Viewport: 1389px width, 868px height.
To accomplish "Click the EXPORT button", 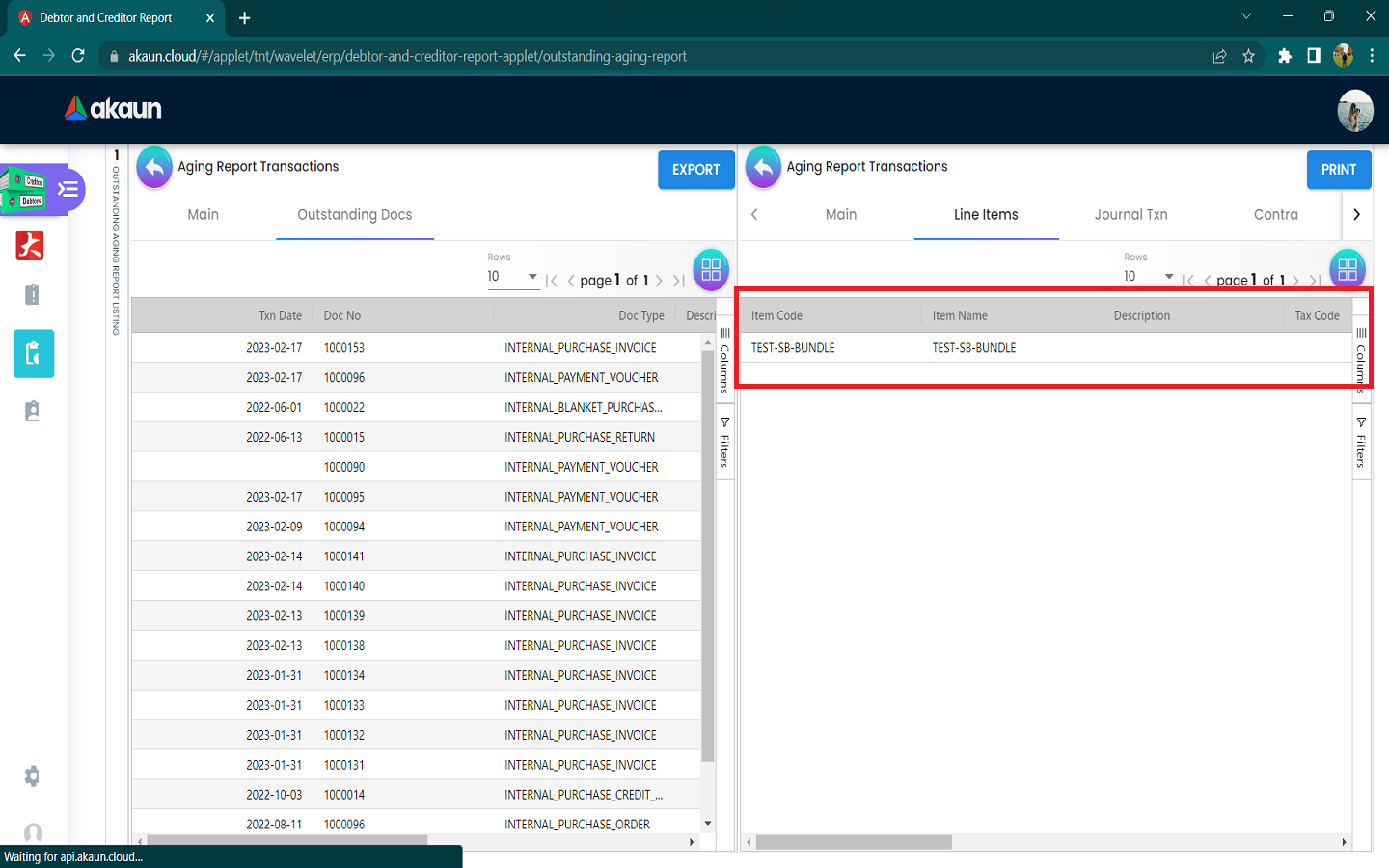I will [x=695, y=170].
